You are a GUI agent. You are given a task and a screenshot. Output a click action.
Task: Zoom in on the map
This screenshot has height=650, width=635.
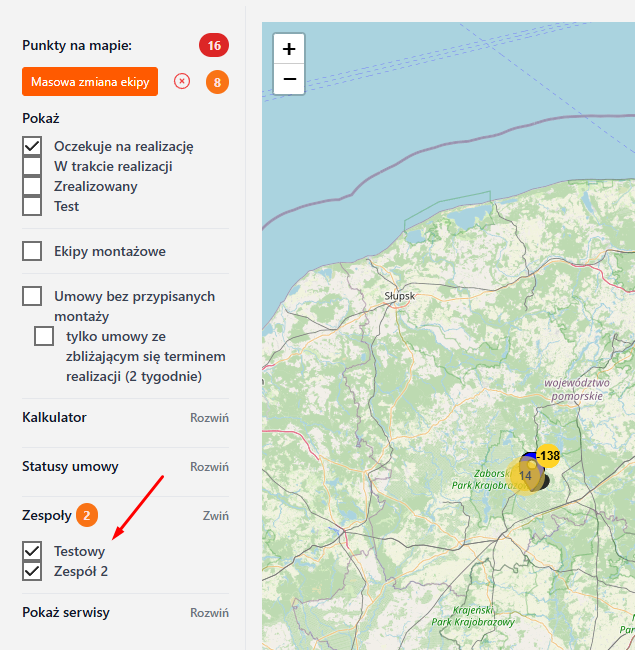tap(289, 49)
